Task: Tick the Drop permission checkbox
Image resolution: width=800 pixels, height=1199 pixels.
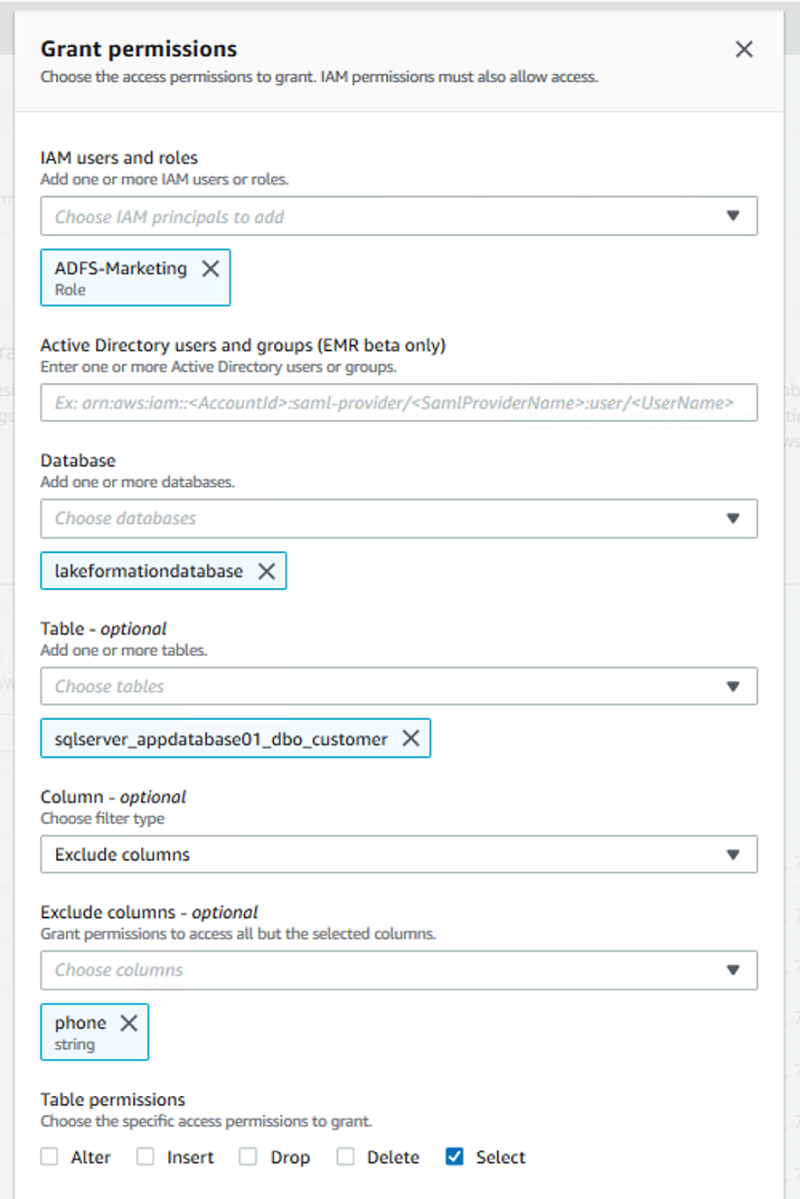Action: coord(249,1157)
